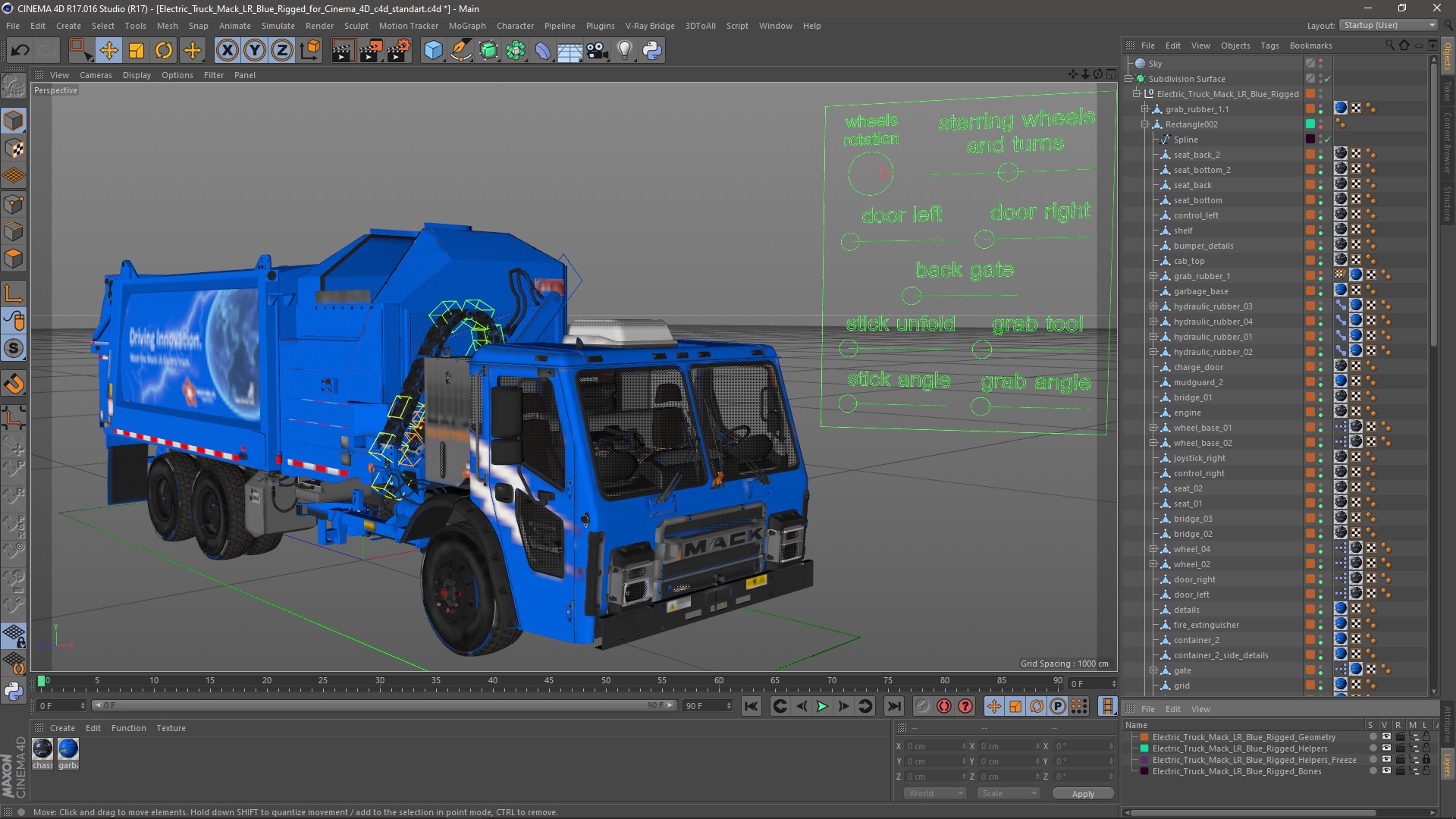Click the Undo arrow icon

pyautogui.click(x=20, y=51)
